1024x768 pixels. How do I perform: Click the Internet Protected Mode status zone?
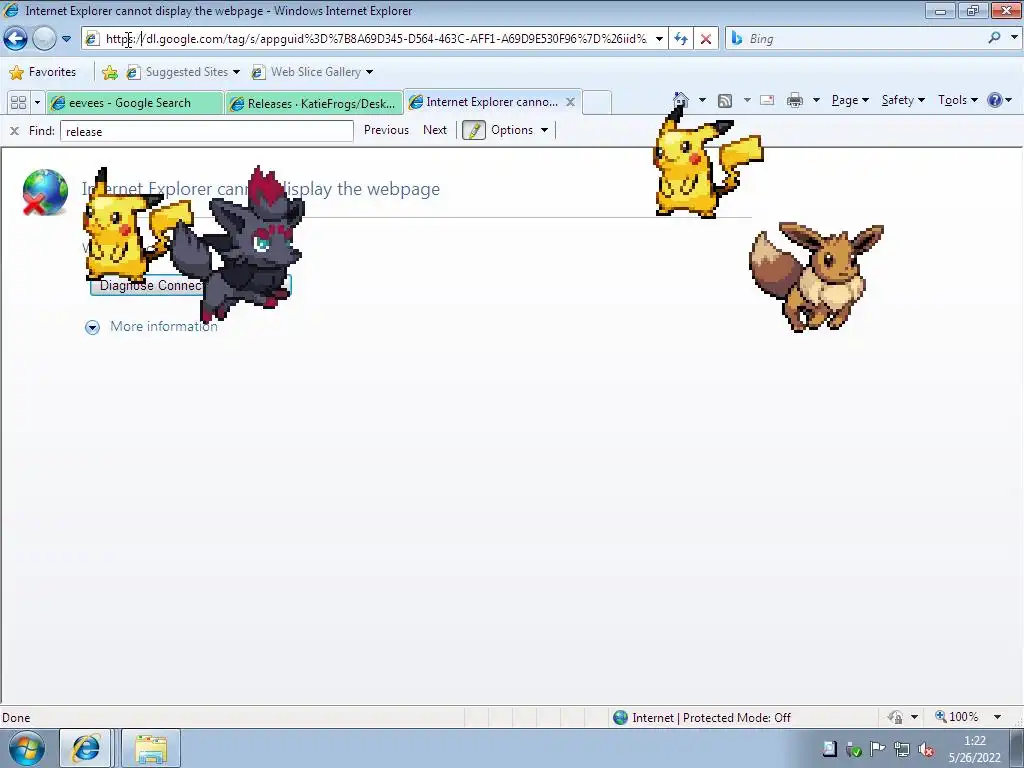point(702,718)
